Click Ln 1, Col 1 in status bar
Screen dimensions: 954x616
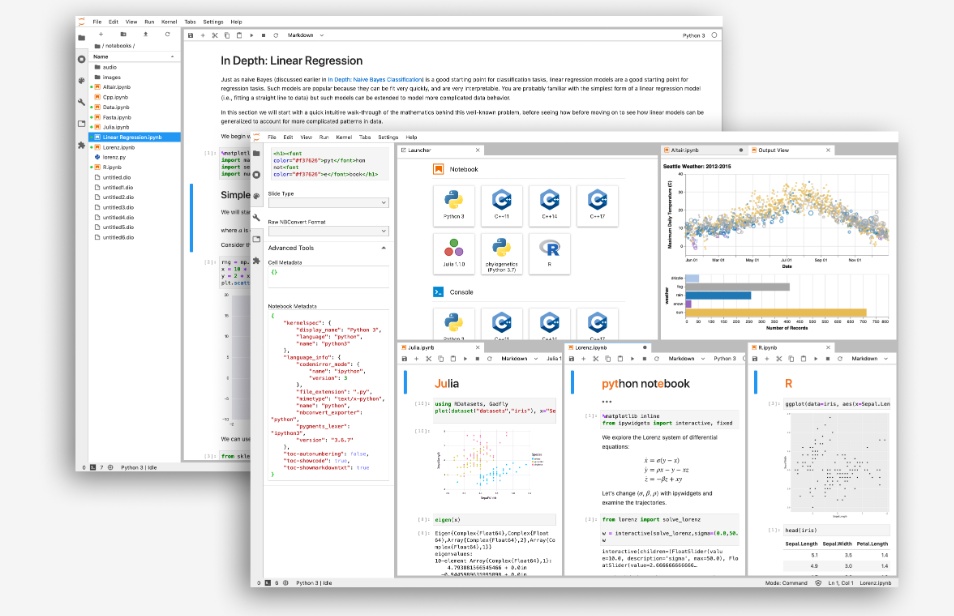[x=840, y=583]
